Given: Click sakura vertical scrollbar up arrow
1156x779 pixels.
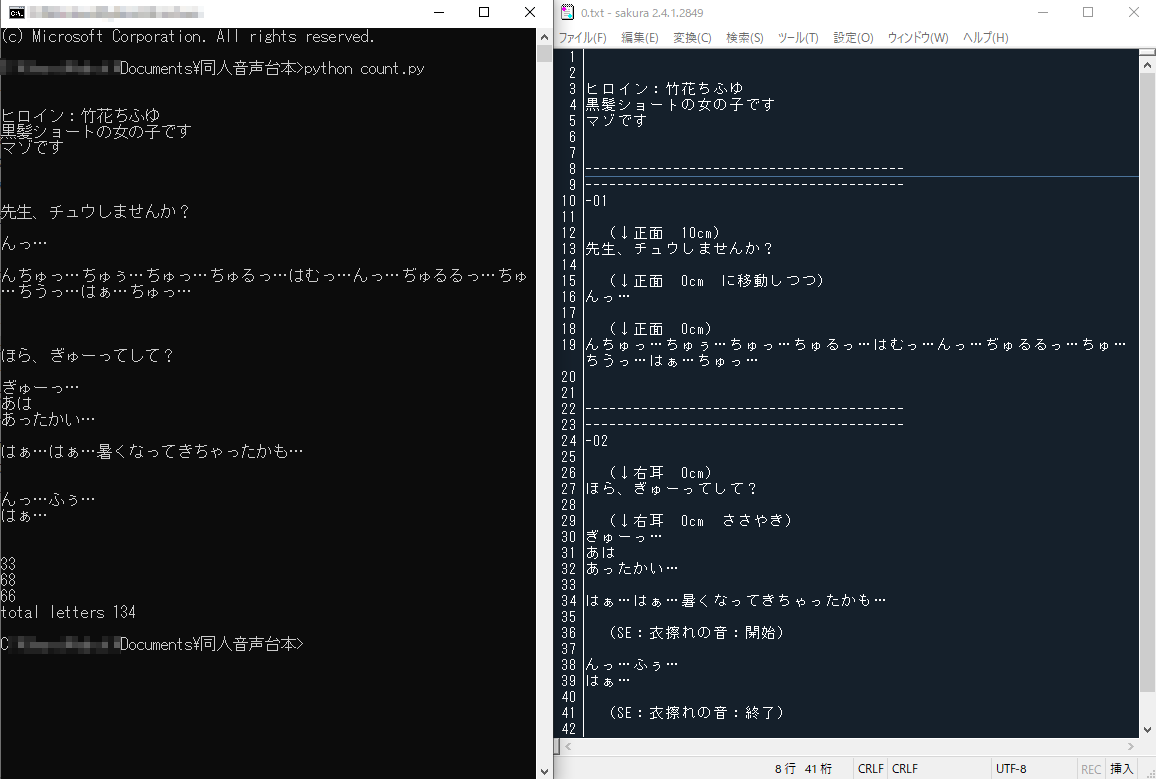Looking at the screenshot, I should pyautogui.click(x=1147, y=65).
